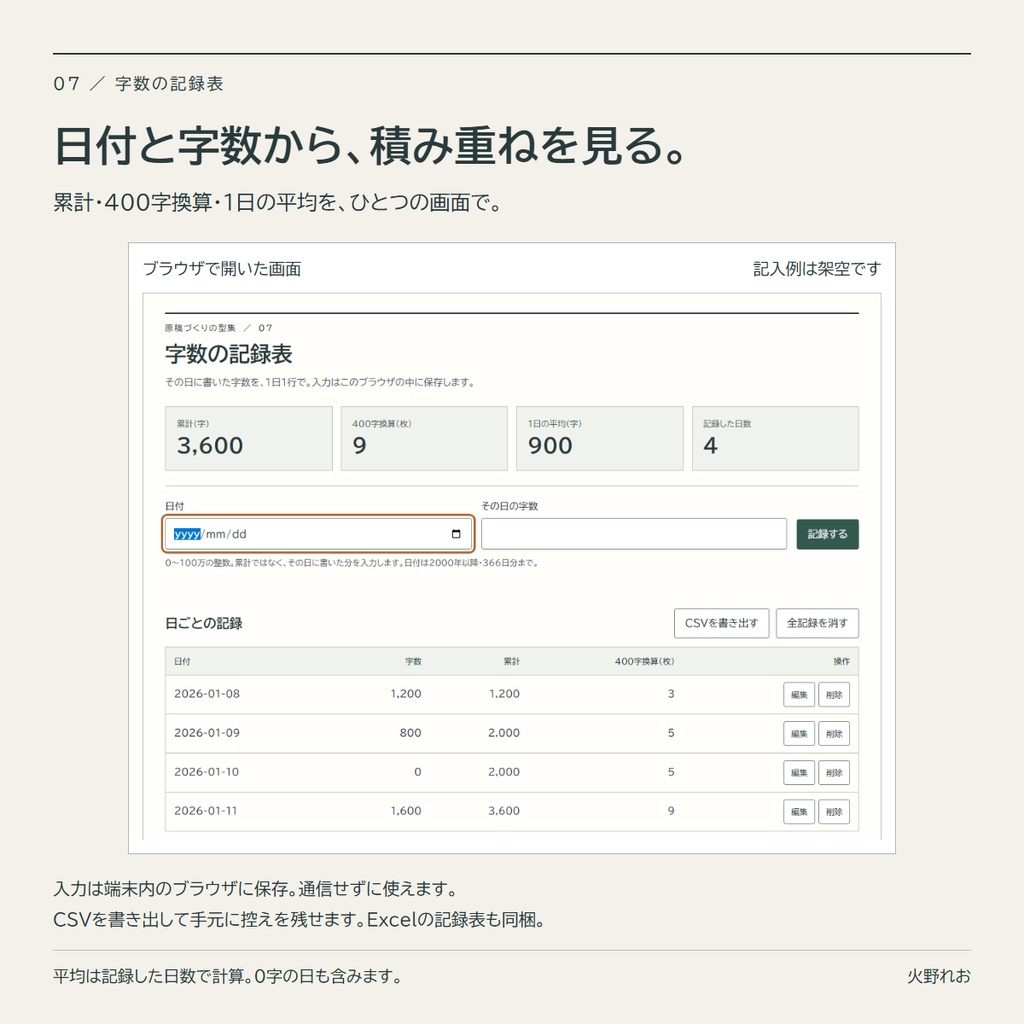Click the 累計 column header
This screenshot has width=1024, height=1024.
512,662
